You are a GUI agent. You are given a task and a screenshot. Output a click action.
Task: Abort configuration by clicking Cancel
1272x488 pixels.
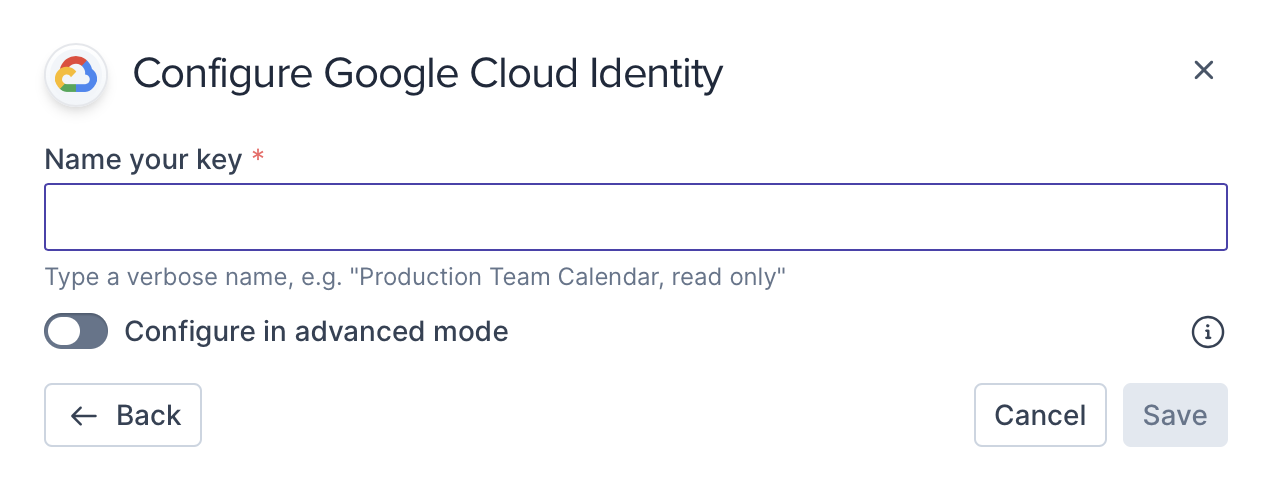pyautogui.click(x=1040, y=415)
